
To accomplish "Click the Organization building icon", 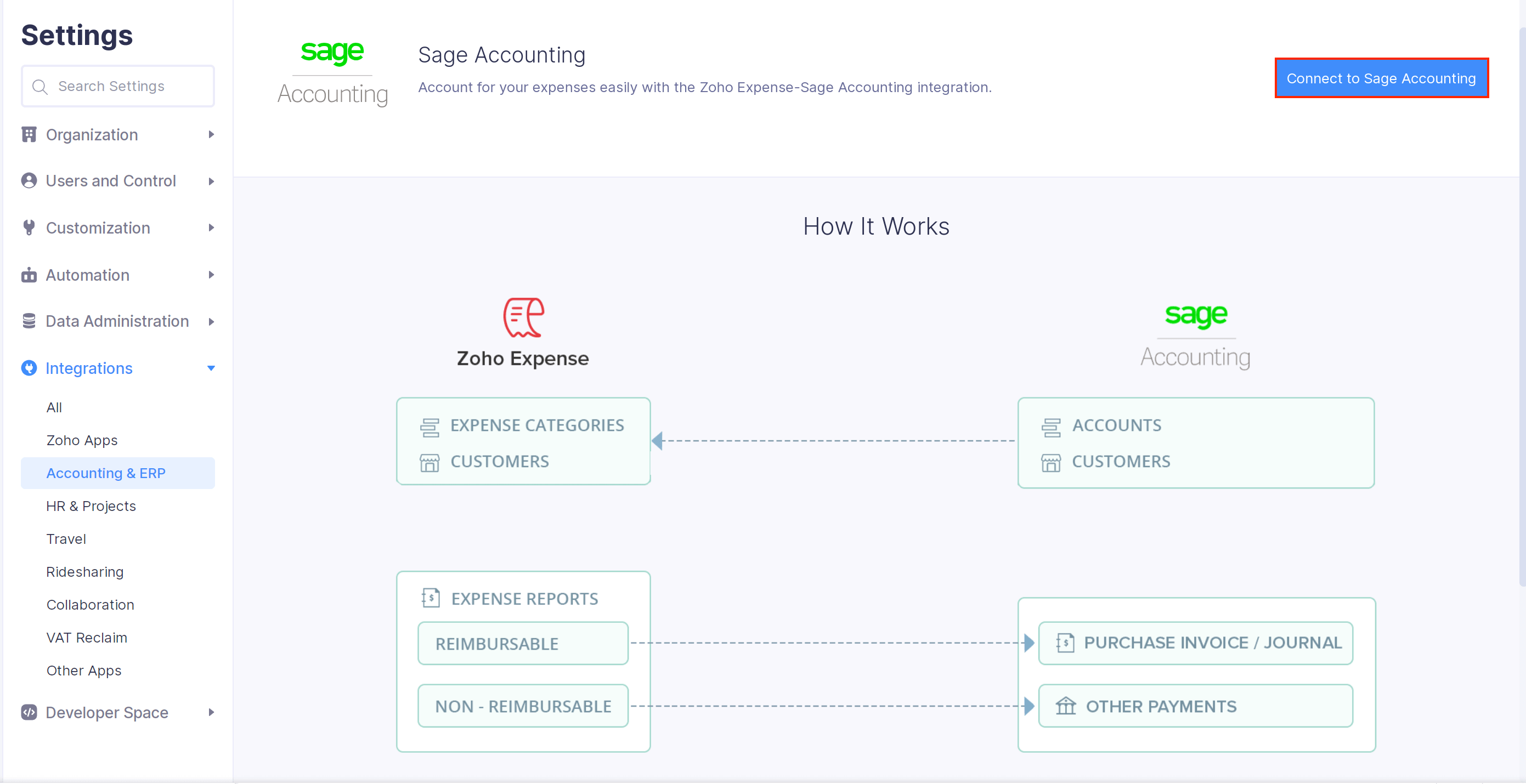I will click(29, 134).
